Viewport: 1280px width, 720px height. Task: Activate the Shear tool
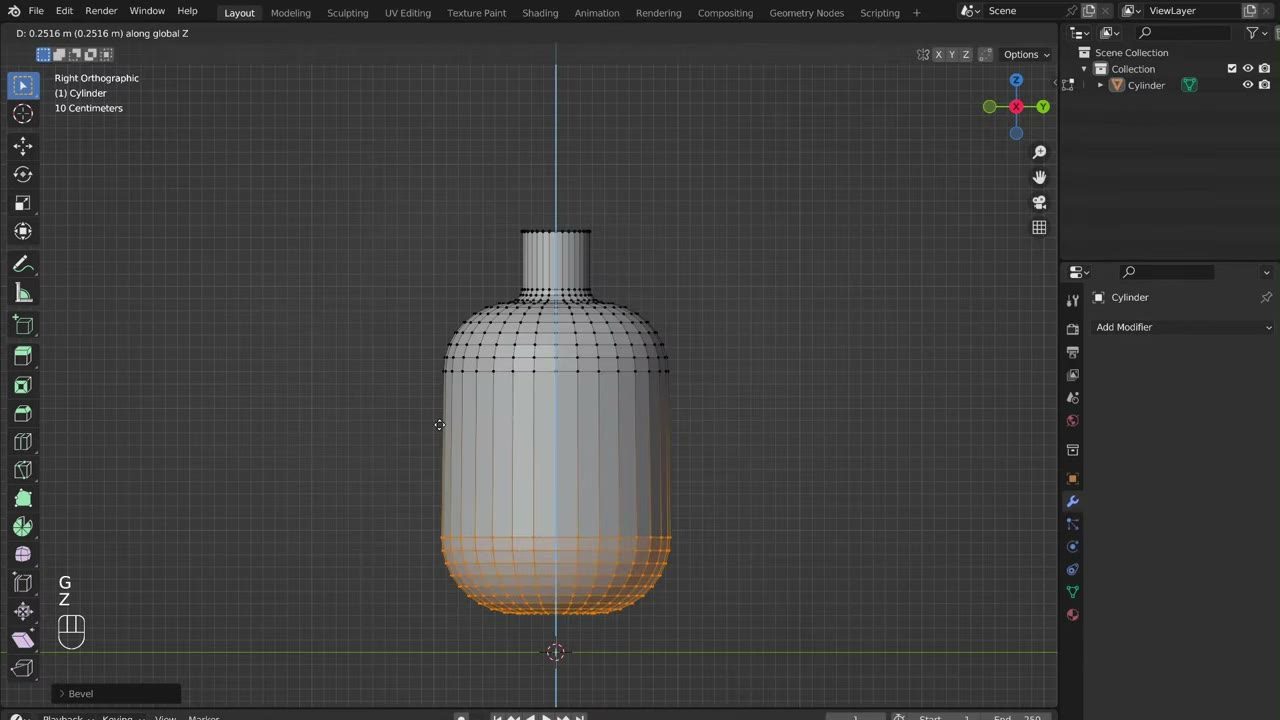tap(23, 640)
